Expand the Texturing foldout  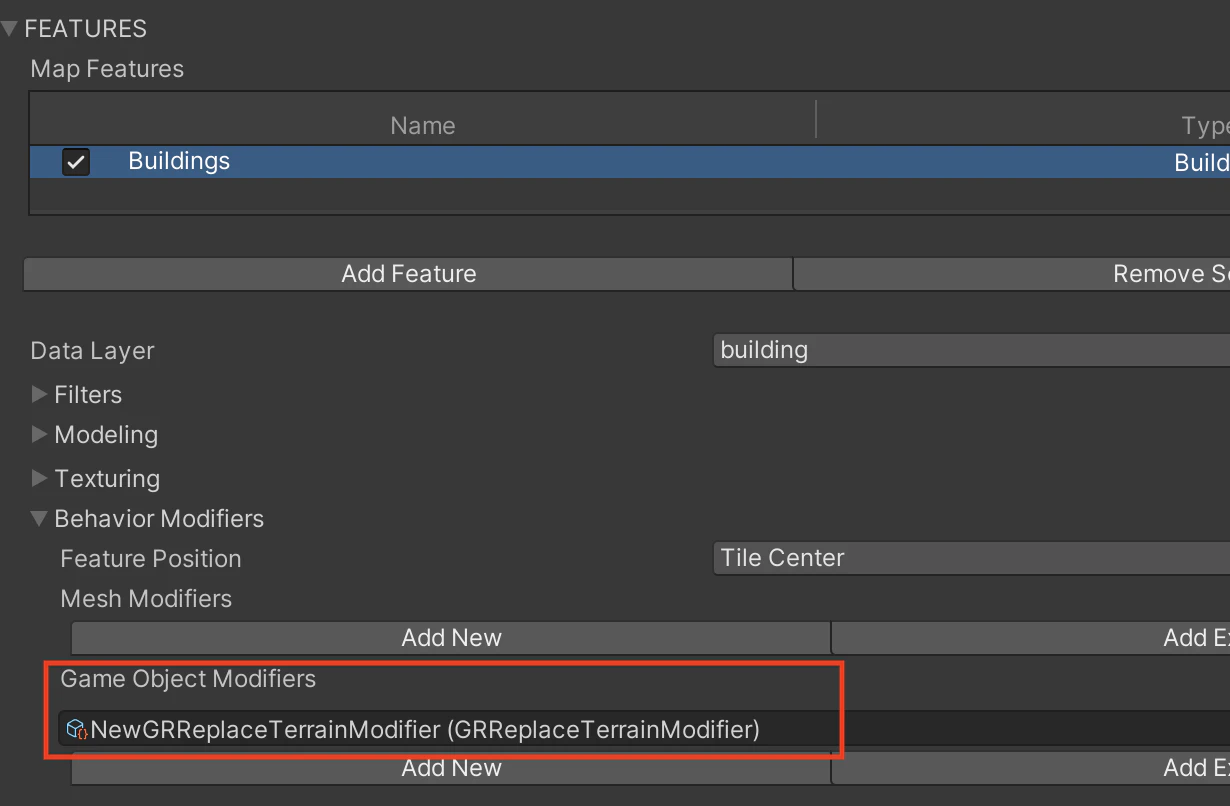point(40,479)
